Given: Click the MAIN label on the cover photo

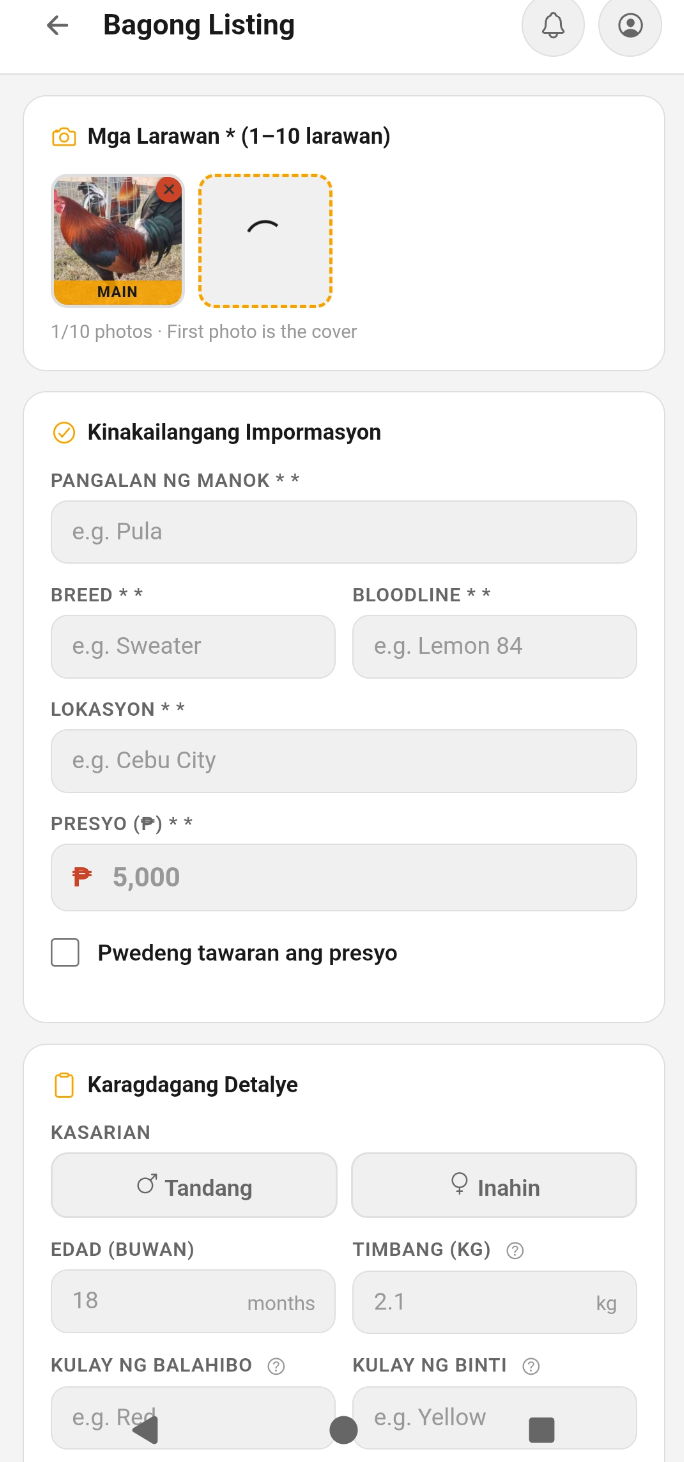Looking at the screenshot, I should pyautogui.click(x=117, y=291).
